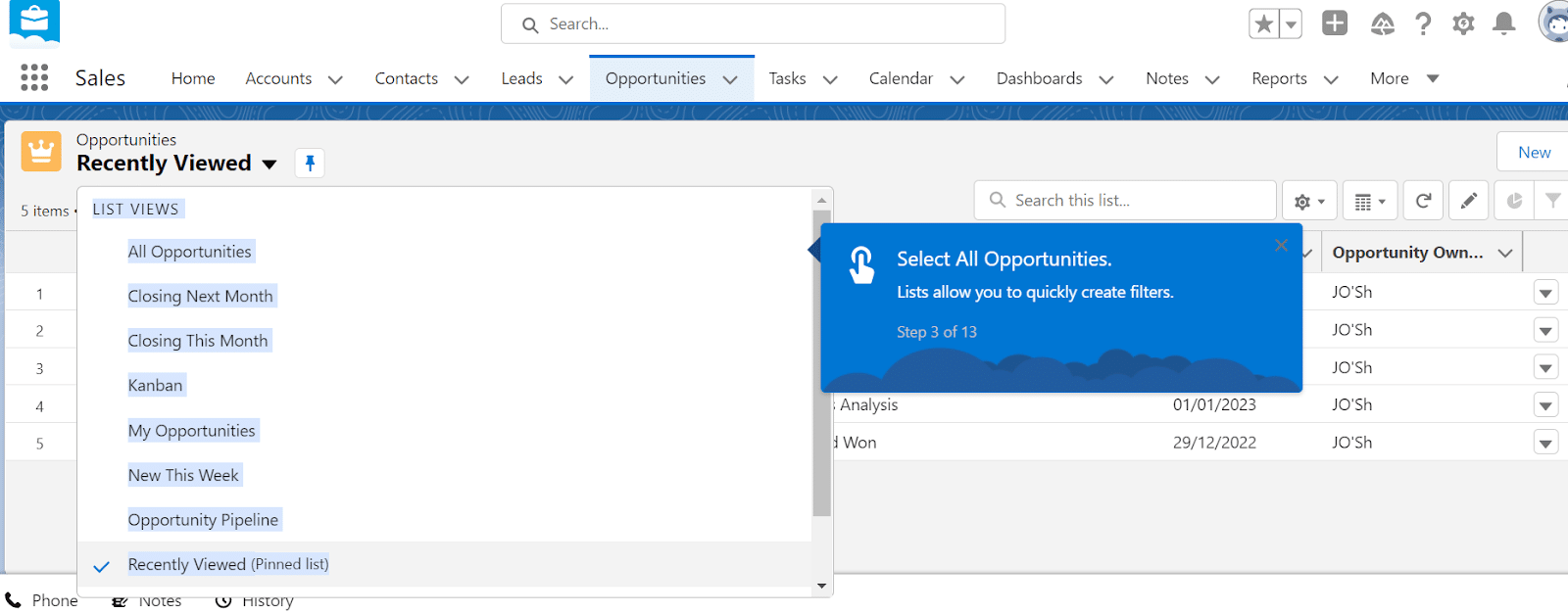Click the 01/01/2023 close date cell
The image size is (1568, 613).
1214,404
